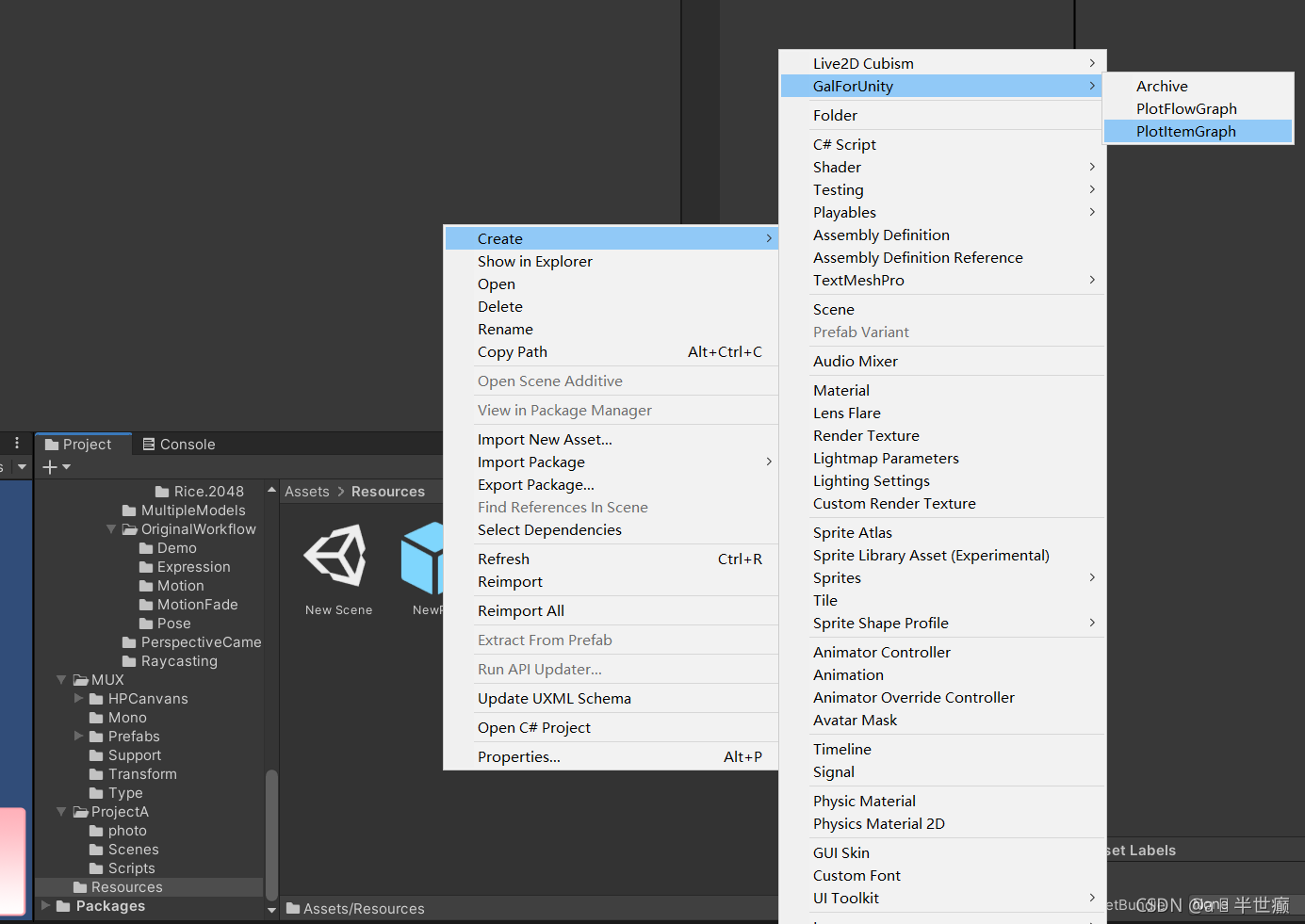Open the Sprites submenu

tap(942, 577)
